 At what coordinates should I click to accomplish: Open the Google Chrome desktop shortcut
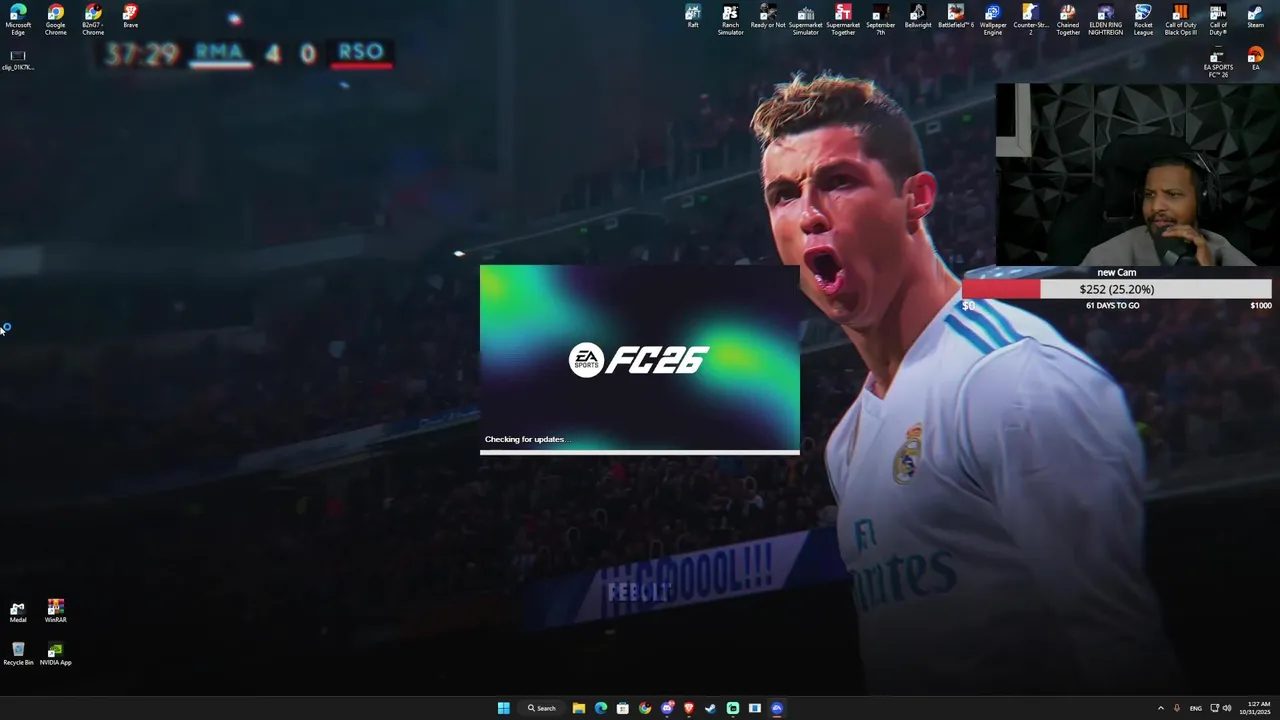[x=56, y=19]
